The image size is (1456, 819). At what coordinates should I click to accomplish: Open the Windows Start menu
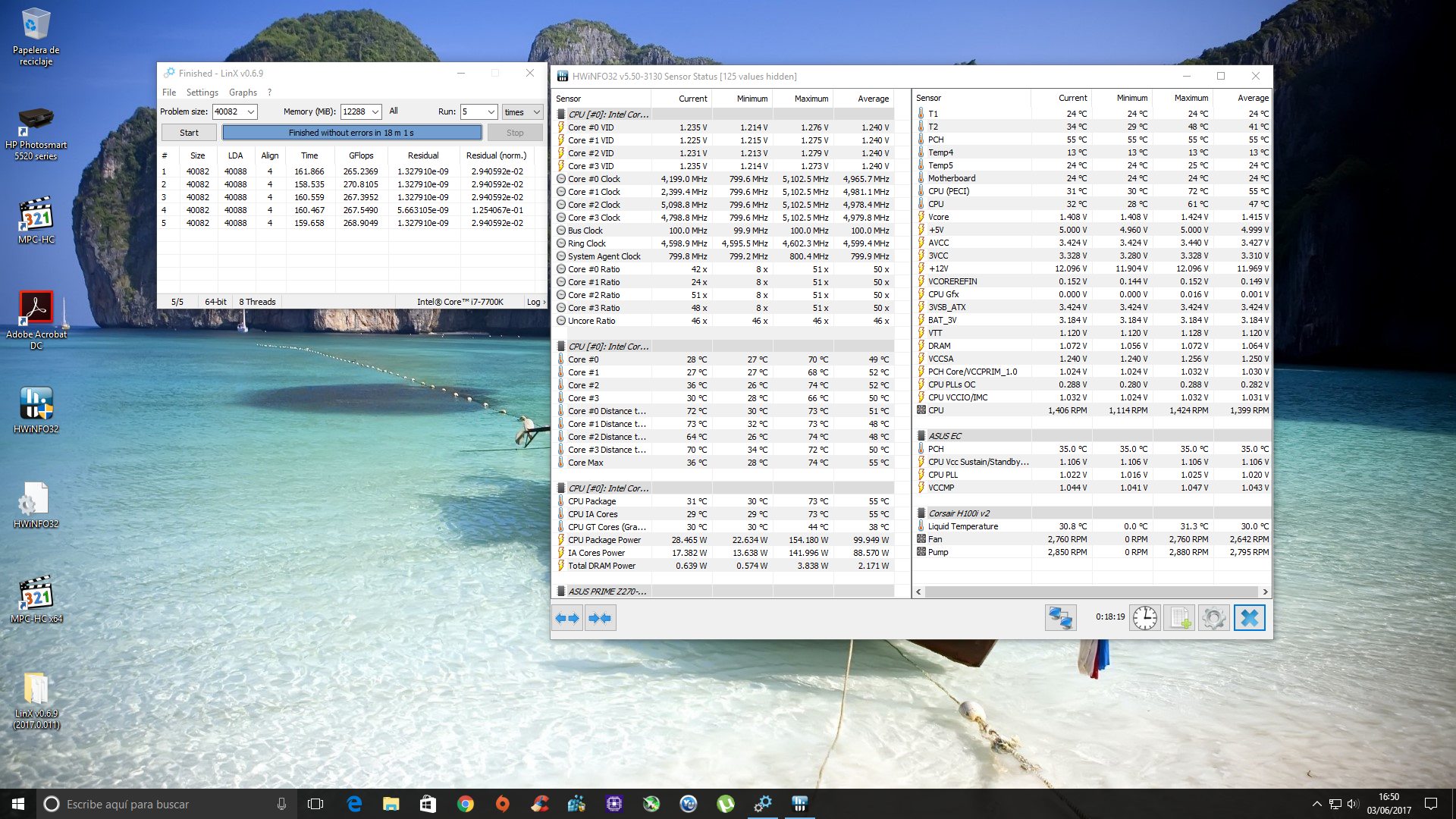pos(18,804)
